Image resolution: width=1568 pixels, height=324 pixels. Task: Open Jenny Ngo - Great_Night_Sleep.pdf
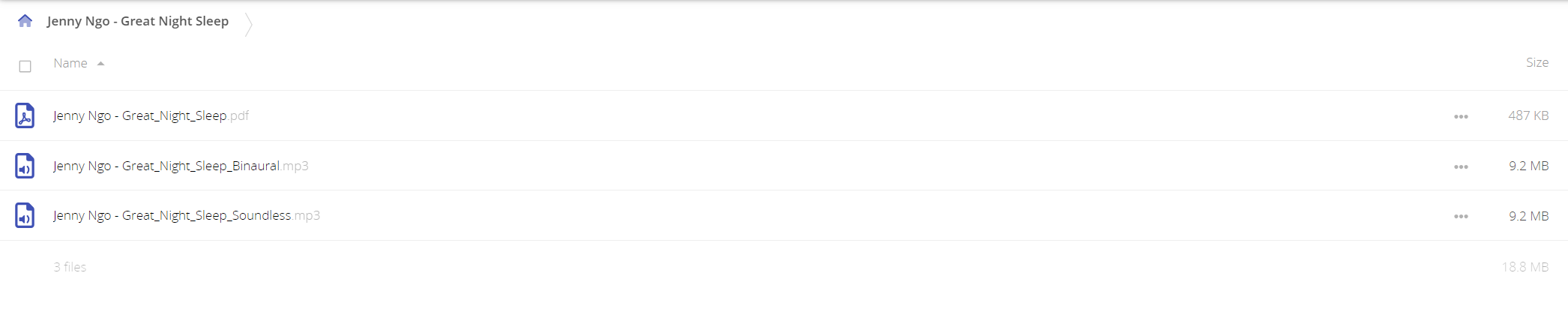tap(151, 115)
